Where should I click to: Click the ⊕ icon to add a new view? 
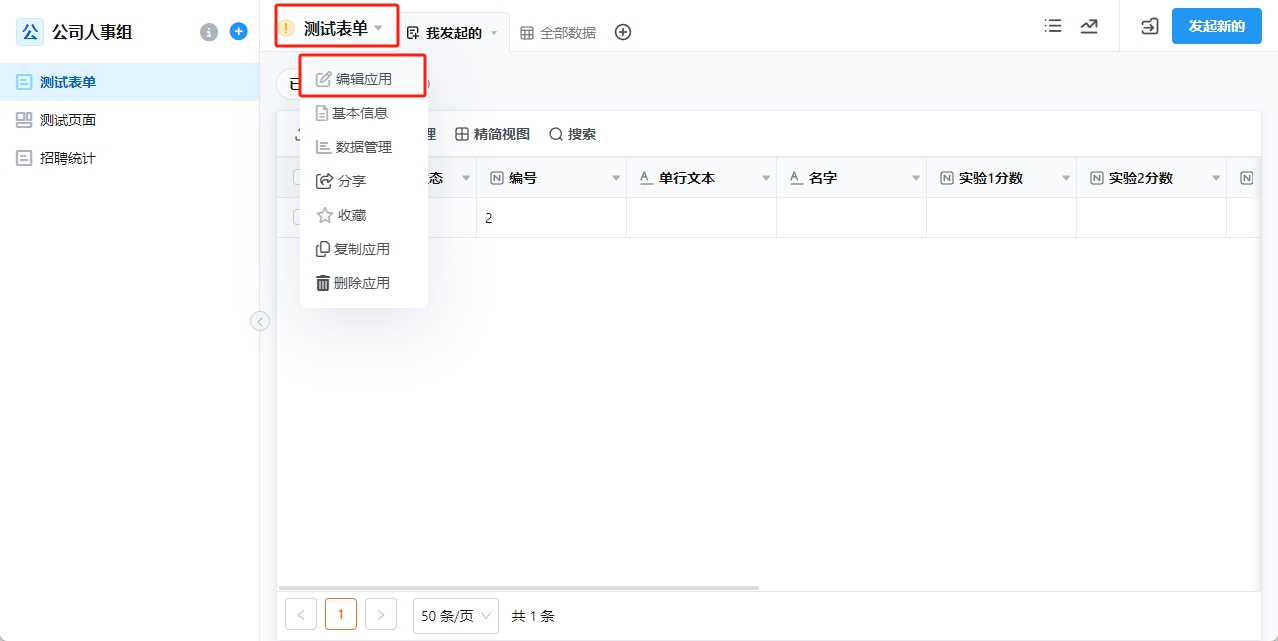622,32
